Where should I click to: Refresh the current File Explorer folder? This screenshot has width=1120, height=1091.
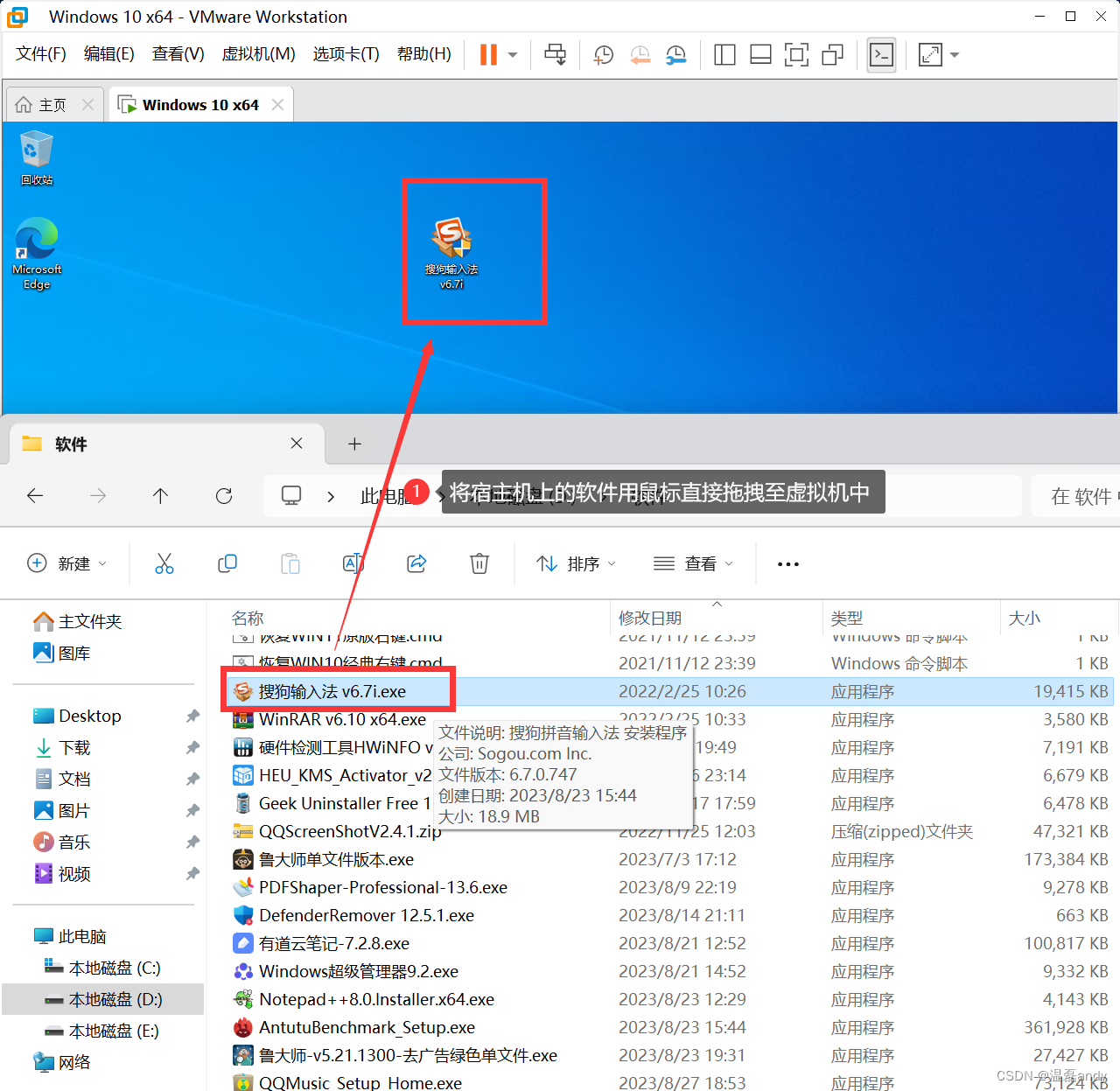224,496
